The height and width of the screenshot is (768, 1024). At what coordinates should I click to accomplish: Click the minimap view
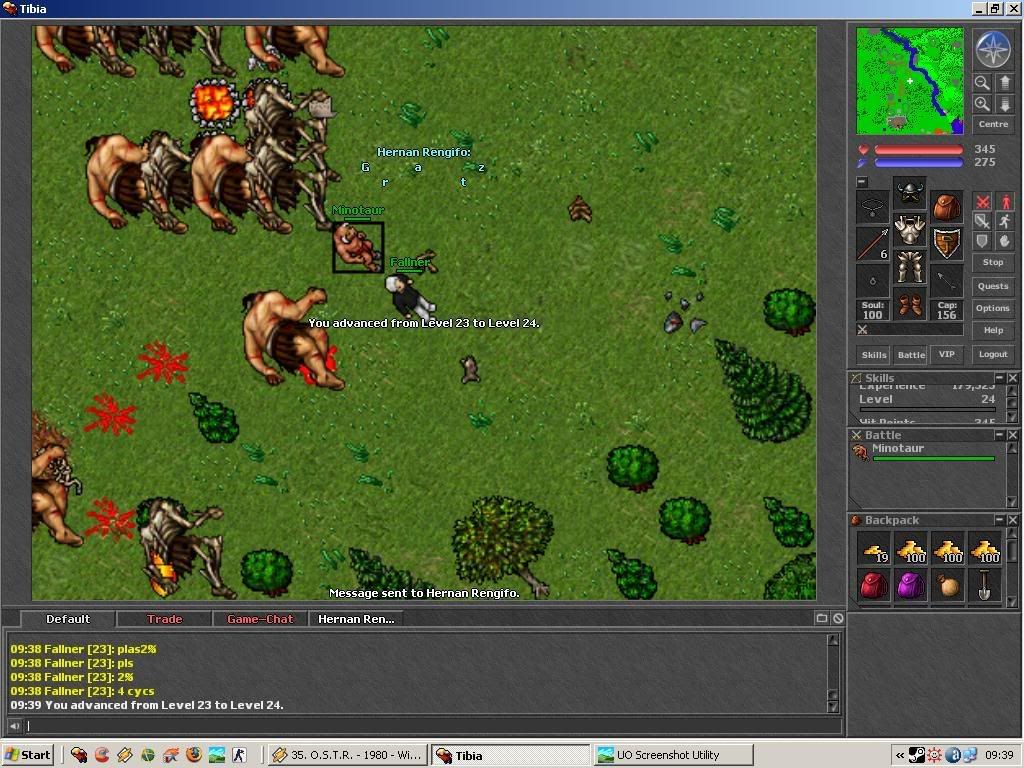coord(910,81)
